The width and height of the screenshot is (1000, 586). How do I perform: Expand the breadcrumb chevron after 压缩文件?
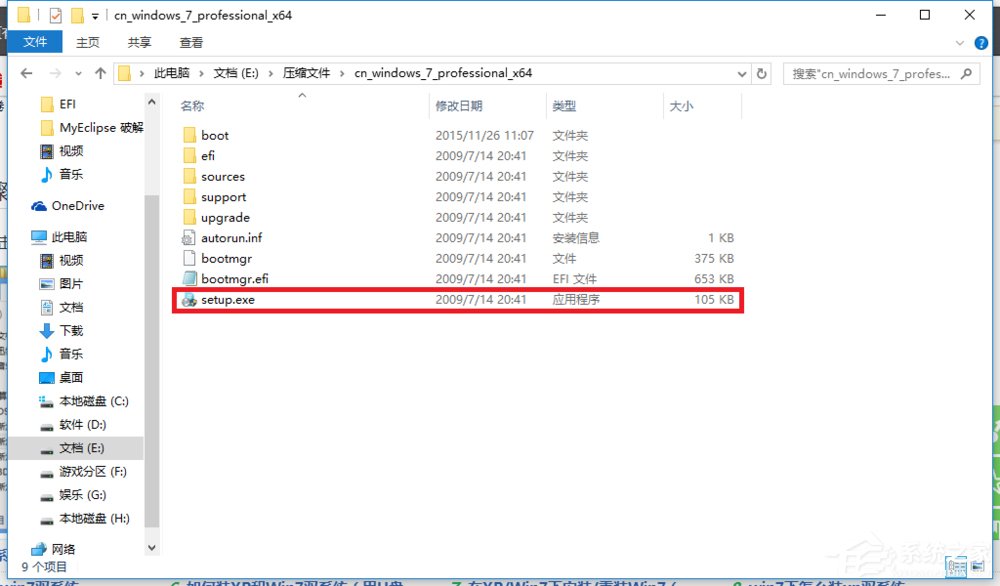click(340, 73)
